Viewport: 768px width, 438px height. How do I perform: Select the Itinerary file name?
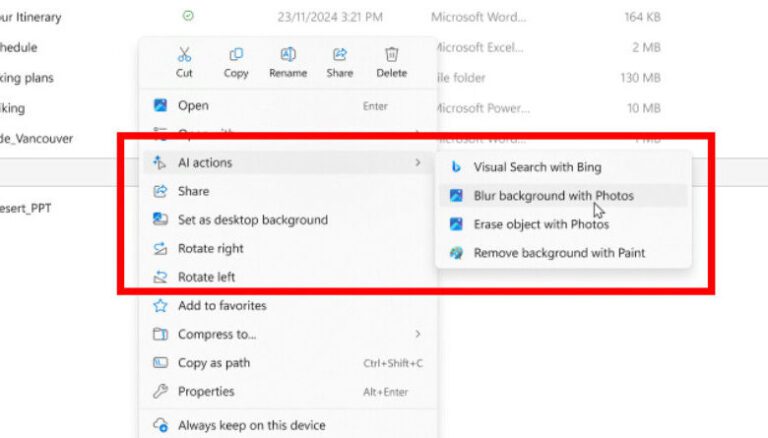[31, 17]
